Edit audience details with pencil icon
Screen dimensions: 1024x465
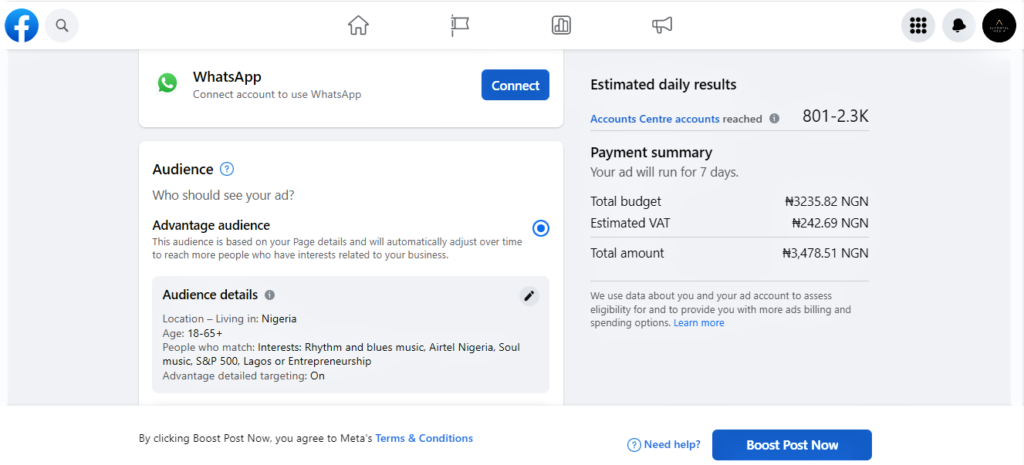point(530,296)
